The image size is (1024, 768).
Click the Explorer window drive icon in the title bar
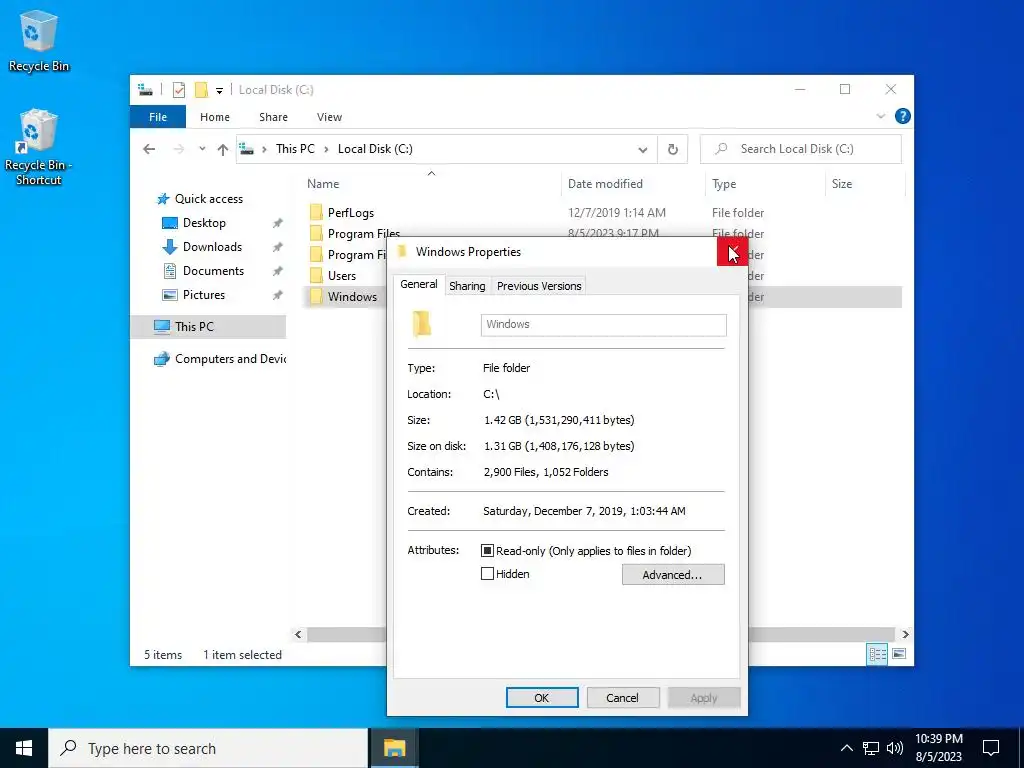(145, 89)
